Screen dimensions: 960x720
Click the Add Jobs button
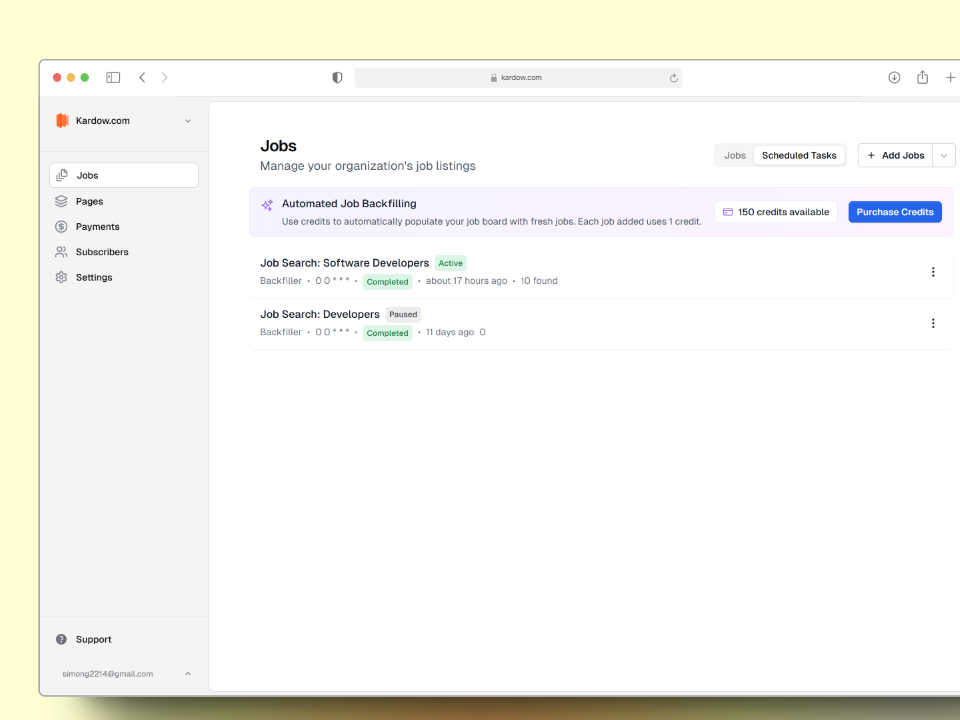pos(895,155)
